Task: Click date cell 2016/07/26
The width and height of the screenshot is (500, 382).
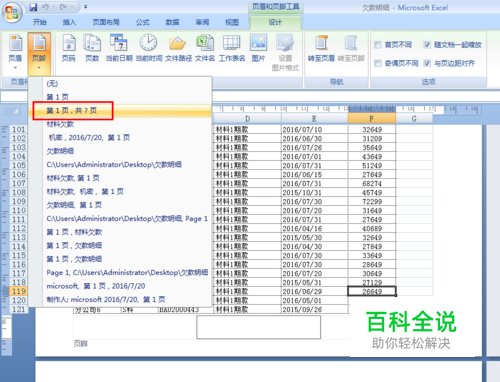Action: [x=314, y=147]
